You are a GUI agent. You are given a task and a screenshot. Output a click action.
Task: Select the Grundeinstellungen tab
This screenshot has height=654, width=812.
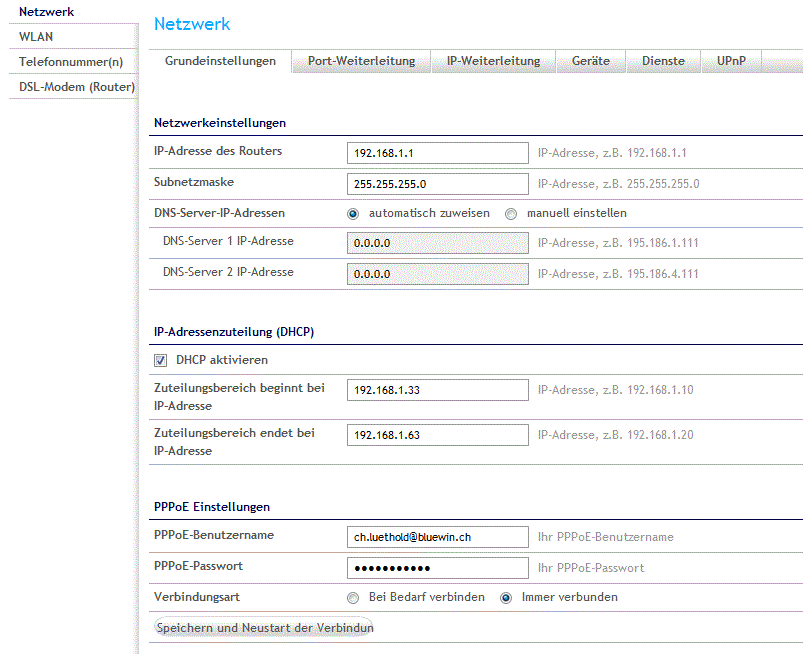tap(220, 61)
